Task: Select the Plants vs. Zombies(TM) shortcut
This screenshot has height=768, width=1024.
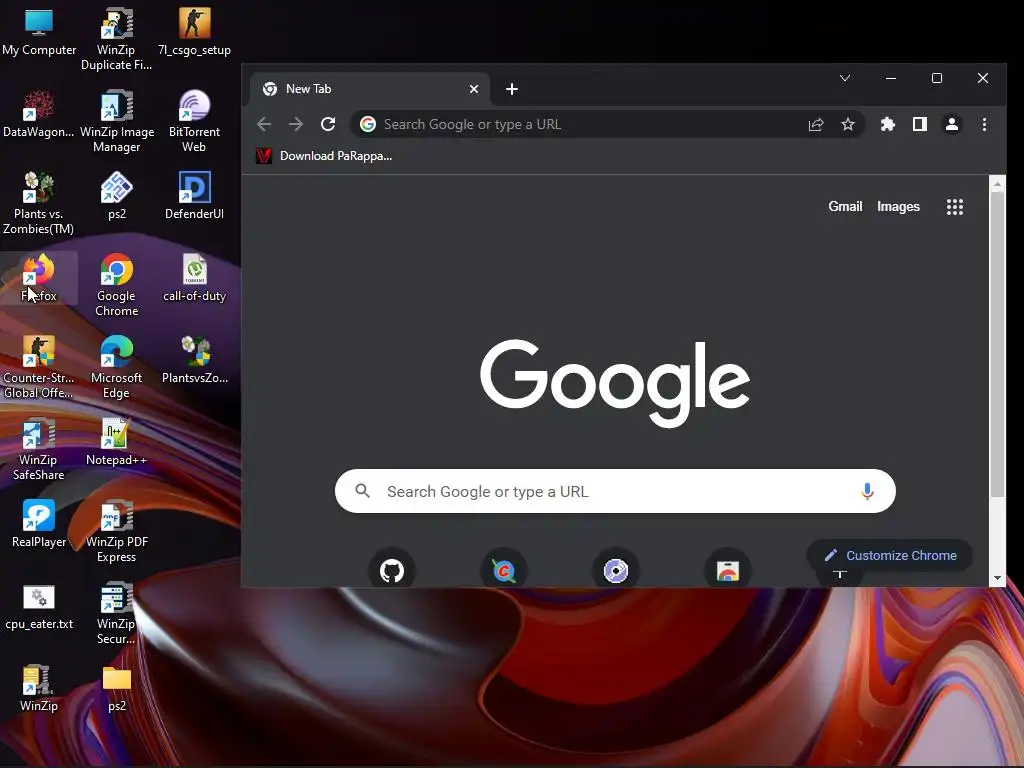Action: pyautogui.click(x=39, y=203)
